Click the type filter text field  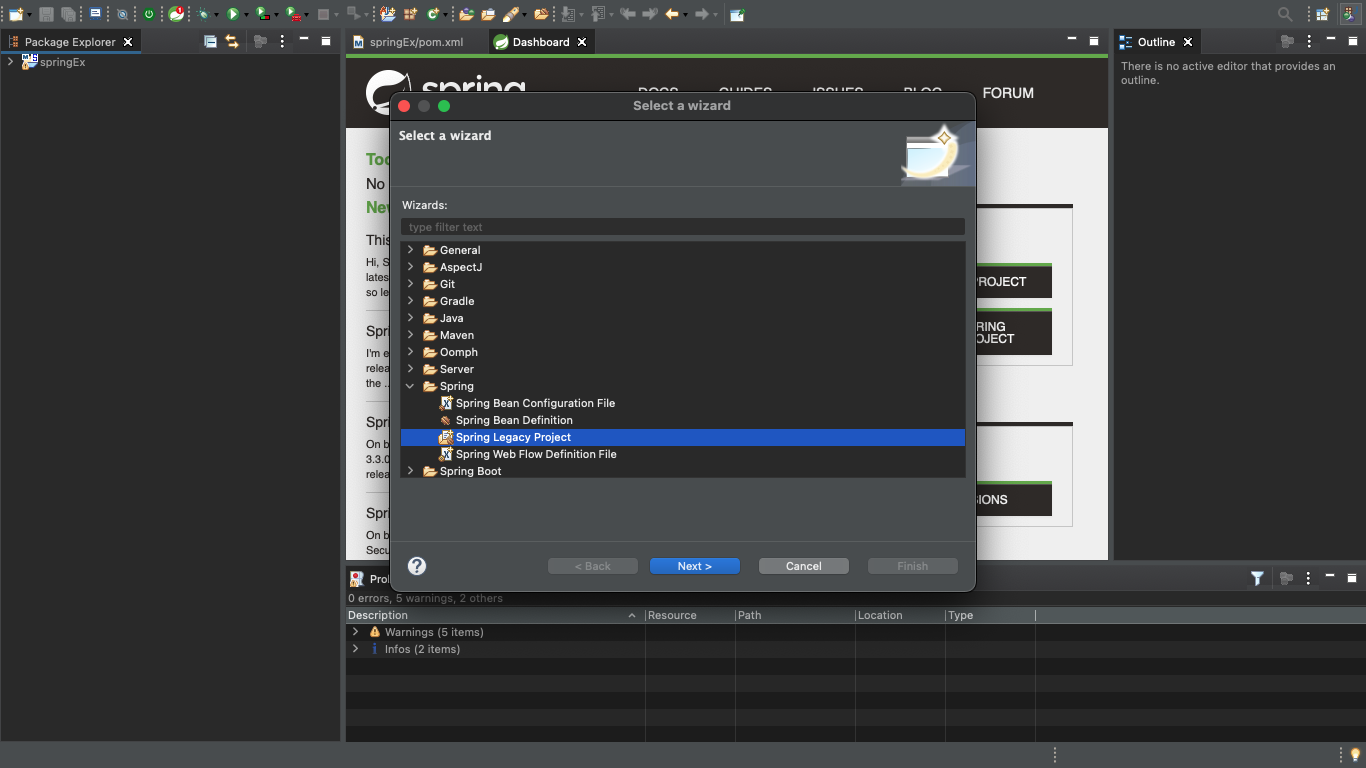click(683, 227)
